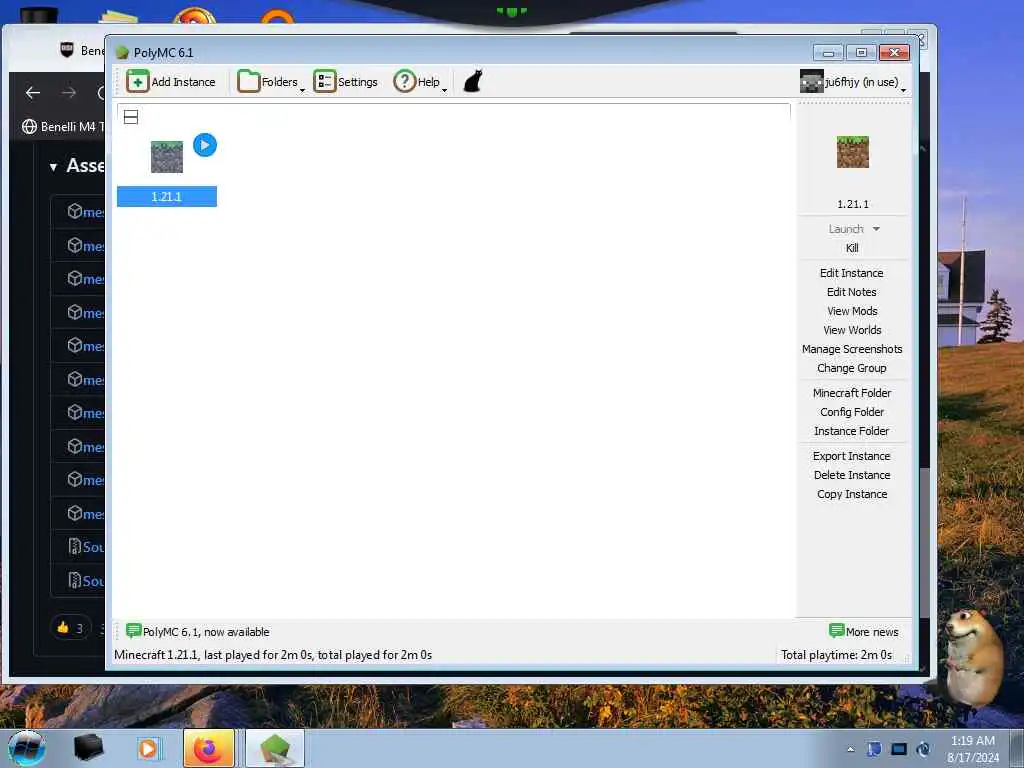The height and width of the screenshot is (768, 1024).
Task: Open the Folders toolbar dropdown
Action: click(271, 82)
